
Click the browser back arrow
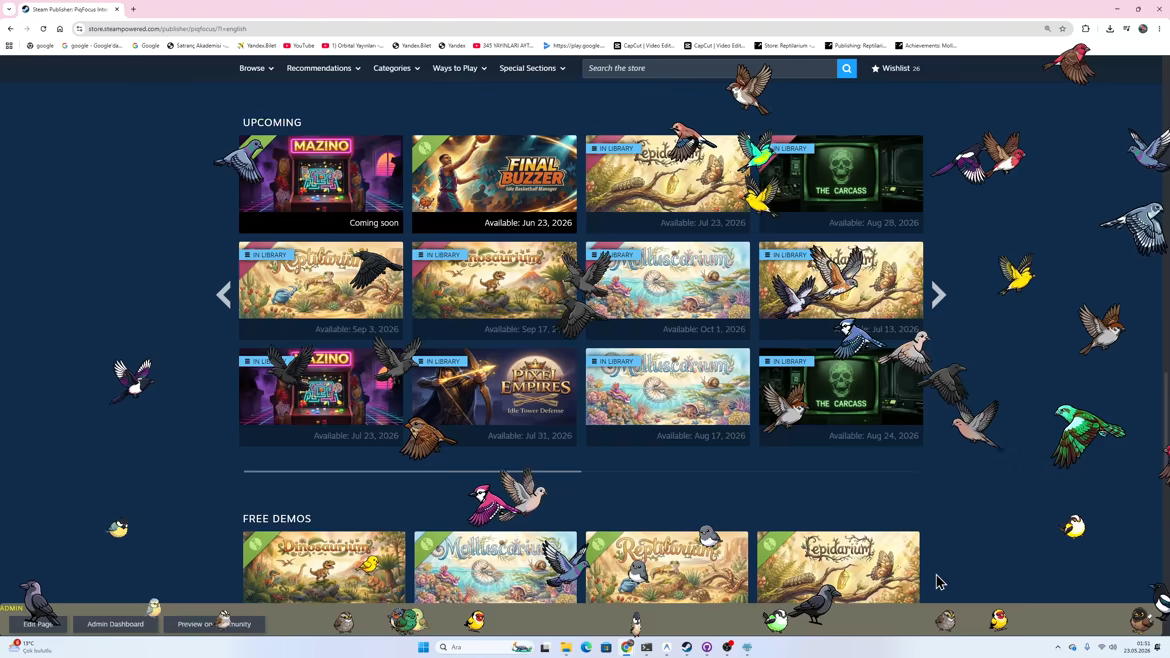(10, 28)
